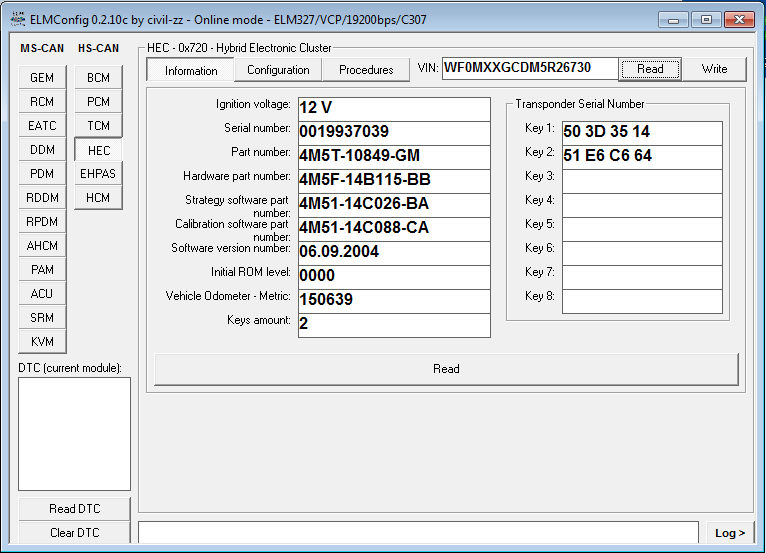The image size is (766, 553).
Task: Select the KVM module button
Action: tap(42, 342)
